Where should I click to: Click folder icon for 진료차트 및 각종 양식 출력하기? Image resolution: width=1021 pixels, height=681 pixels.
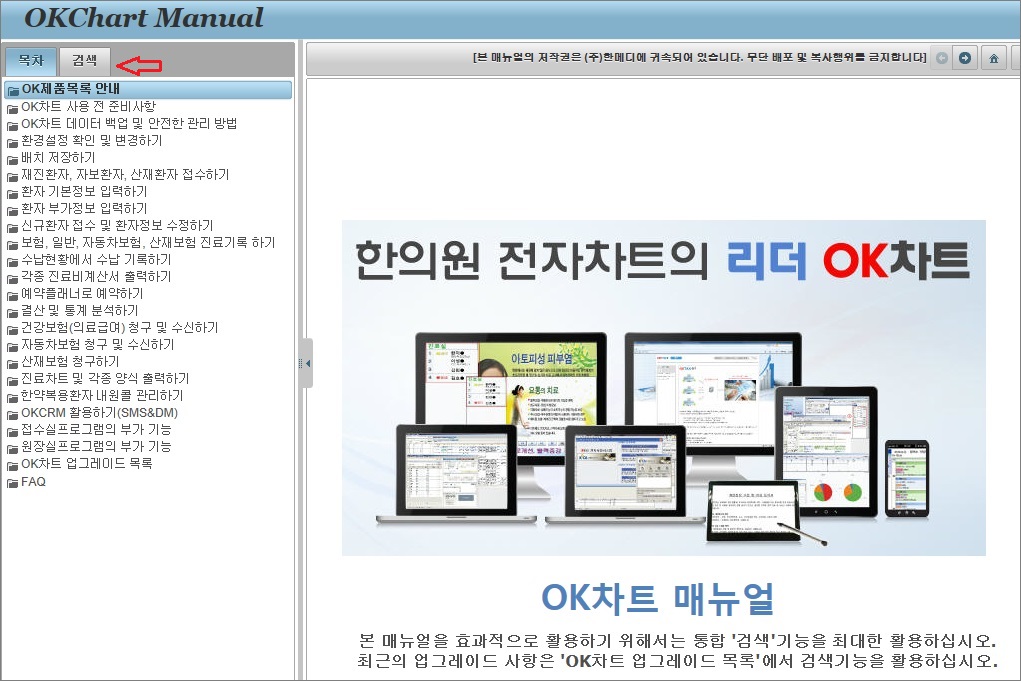point(12,380)
